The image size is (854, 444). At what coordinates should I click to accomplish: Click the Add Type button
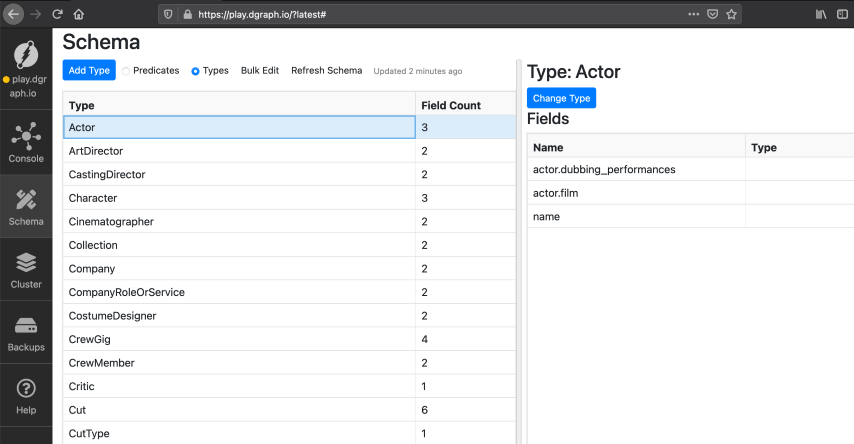pyautogui.click(x=89, y=71)
